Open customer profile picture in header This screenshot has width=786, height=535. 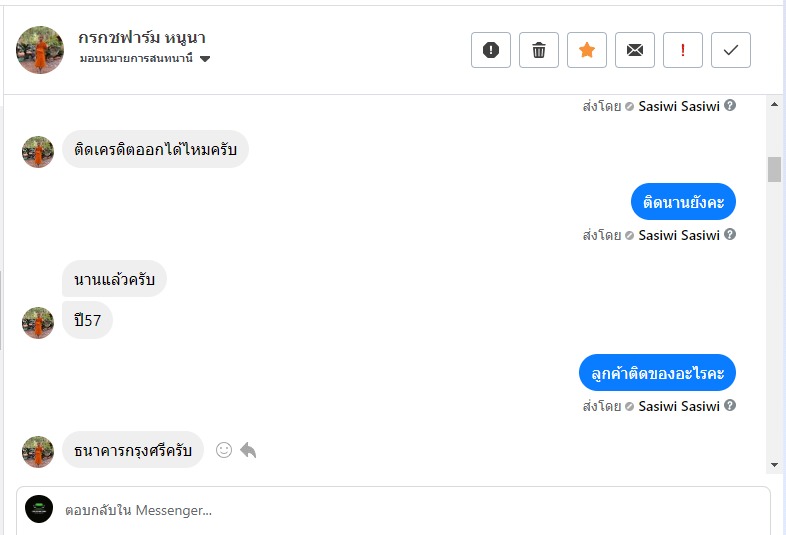click(x=40, y=50)
